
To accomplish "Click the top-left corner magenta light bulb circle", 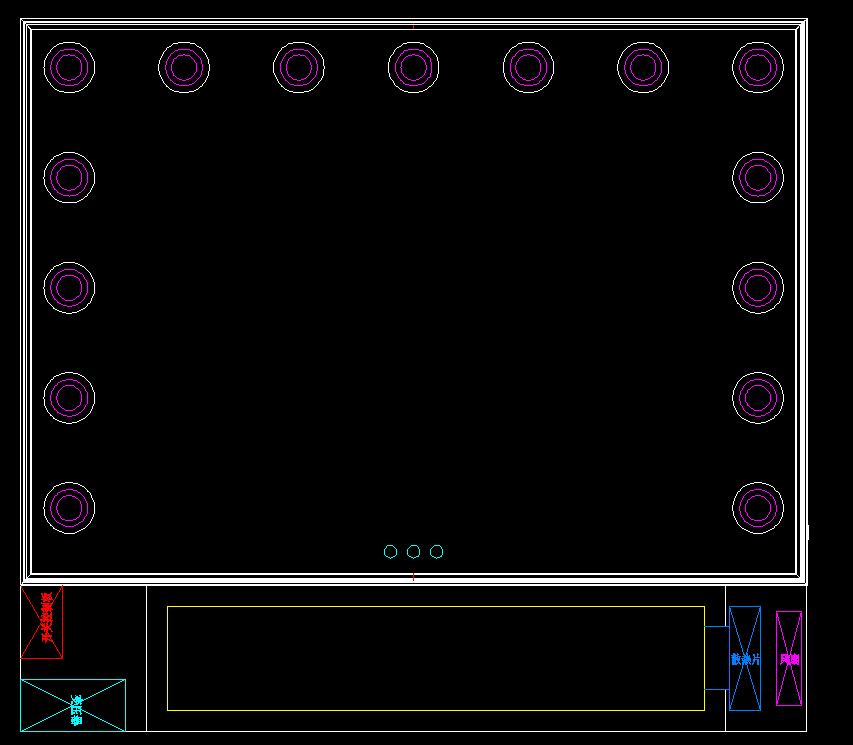I will pos(69,67).
